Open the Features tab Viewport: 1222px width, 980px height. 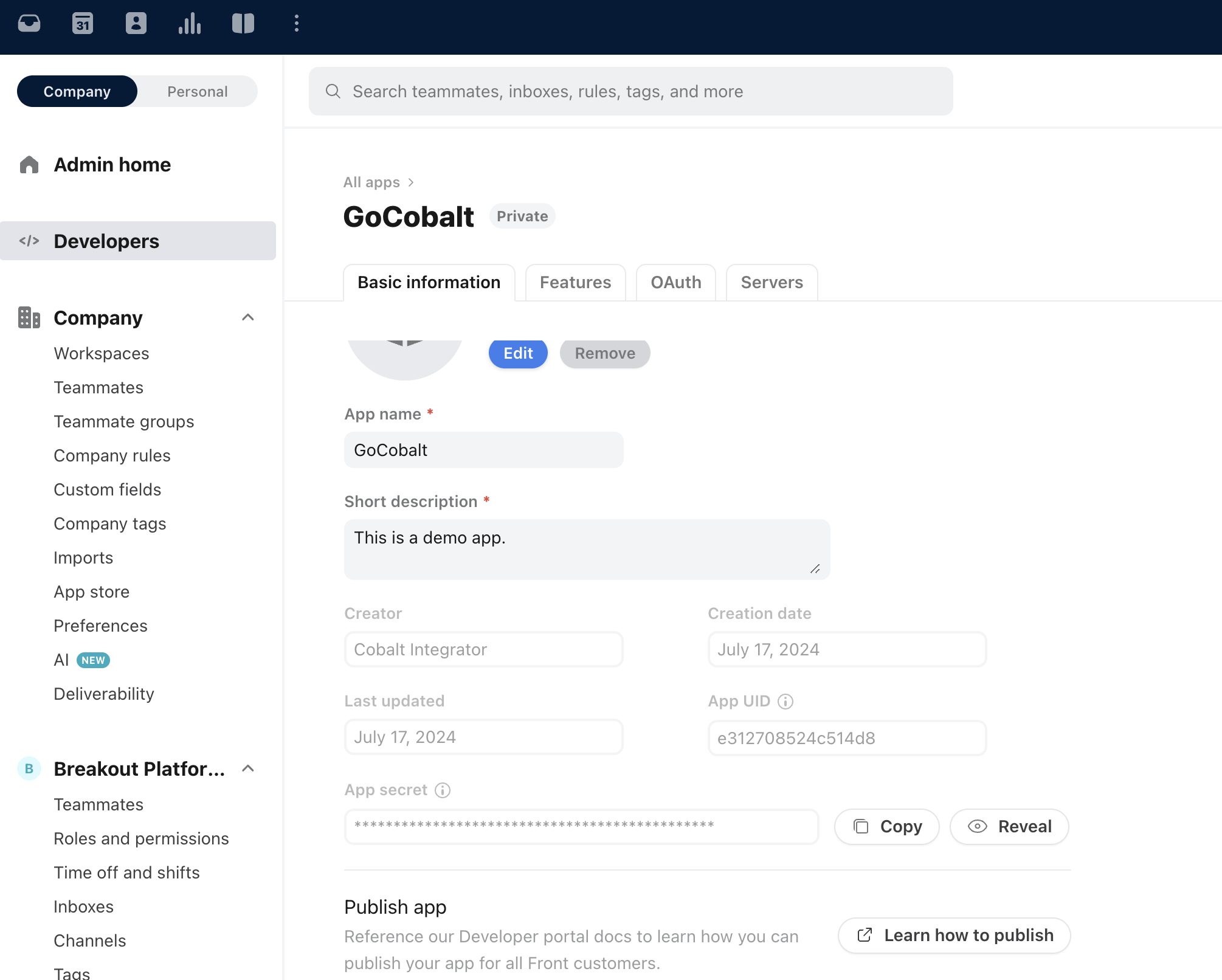[x=575, y=283]
